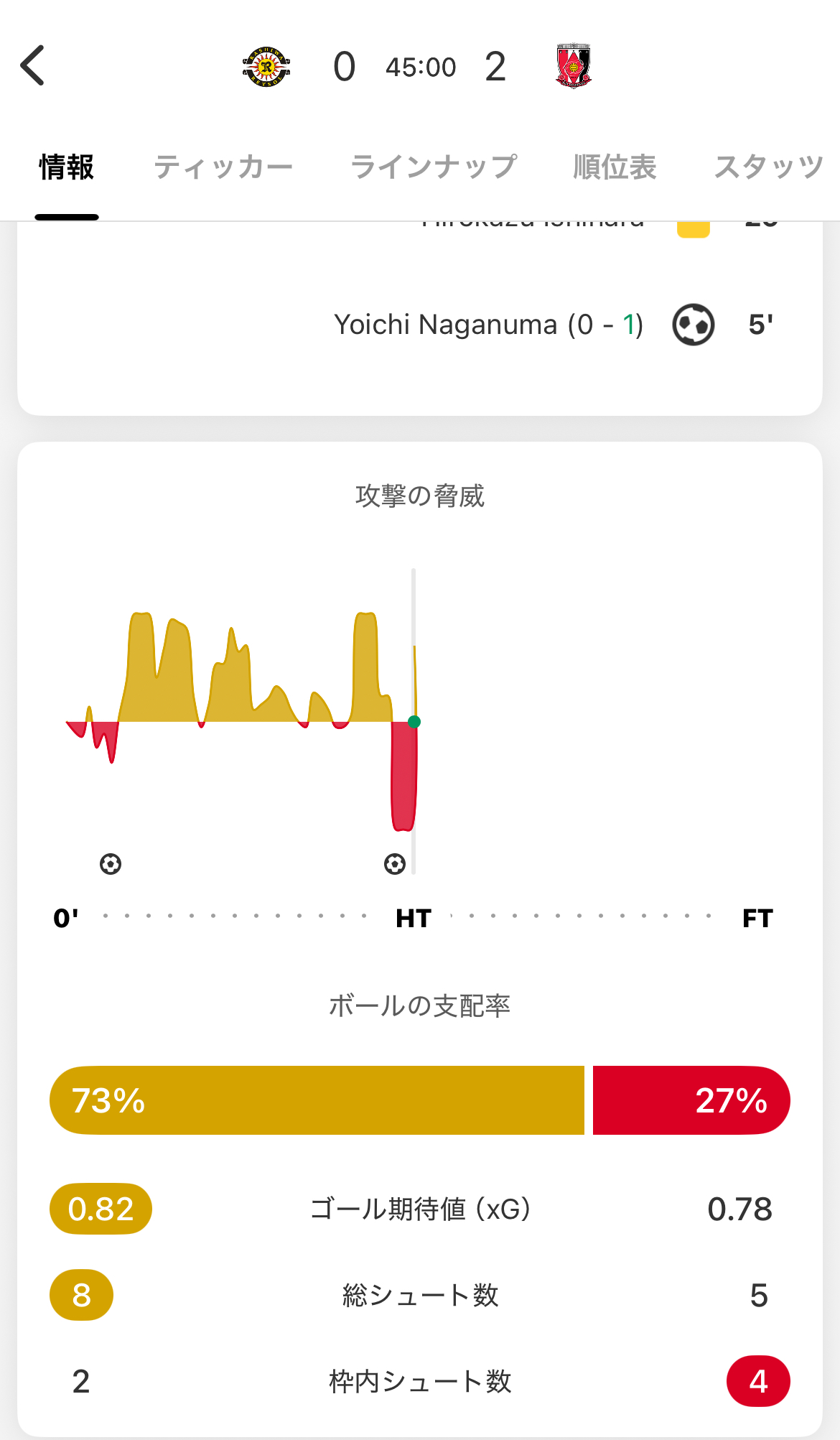Go to the 順位表 tab

[x=615, y=167]
